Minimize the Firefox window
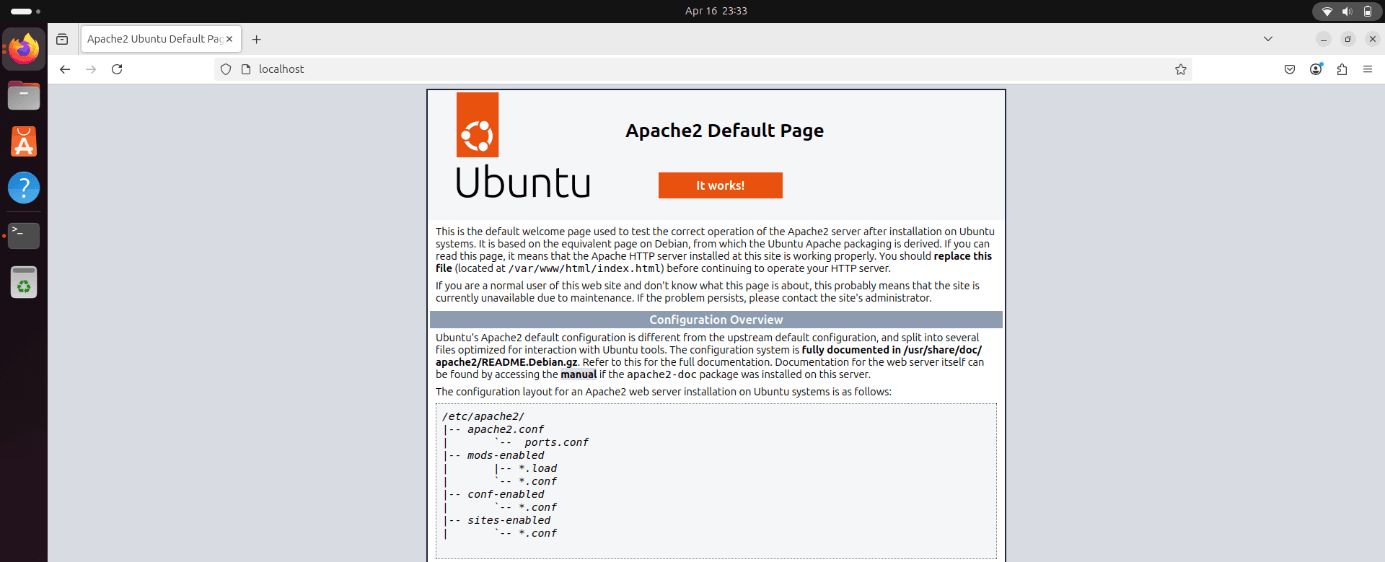 coord(1323,39)
